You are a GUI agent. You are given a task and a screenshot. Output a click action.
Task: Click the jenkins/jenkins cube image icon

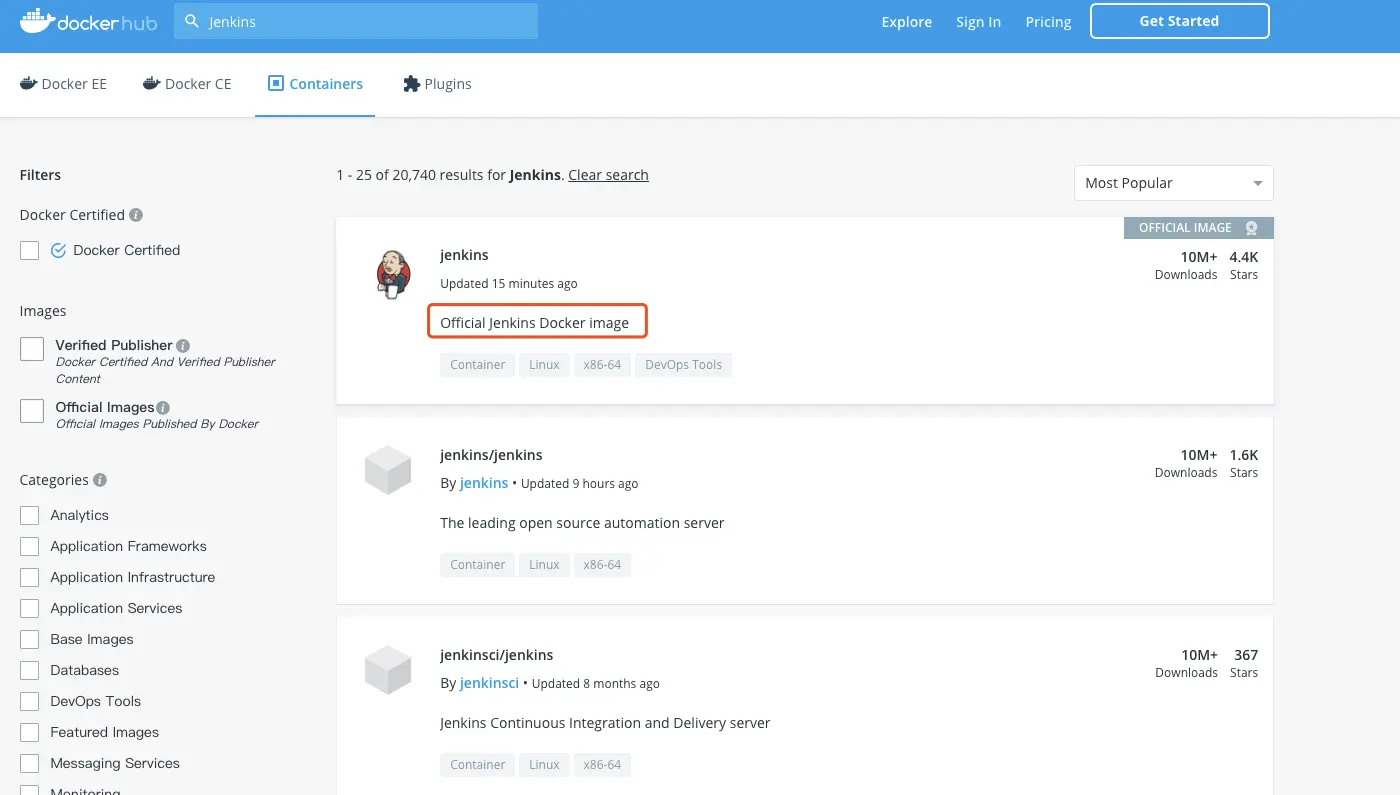388,470
